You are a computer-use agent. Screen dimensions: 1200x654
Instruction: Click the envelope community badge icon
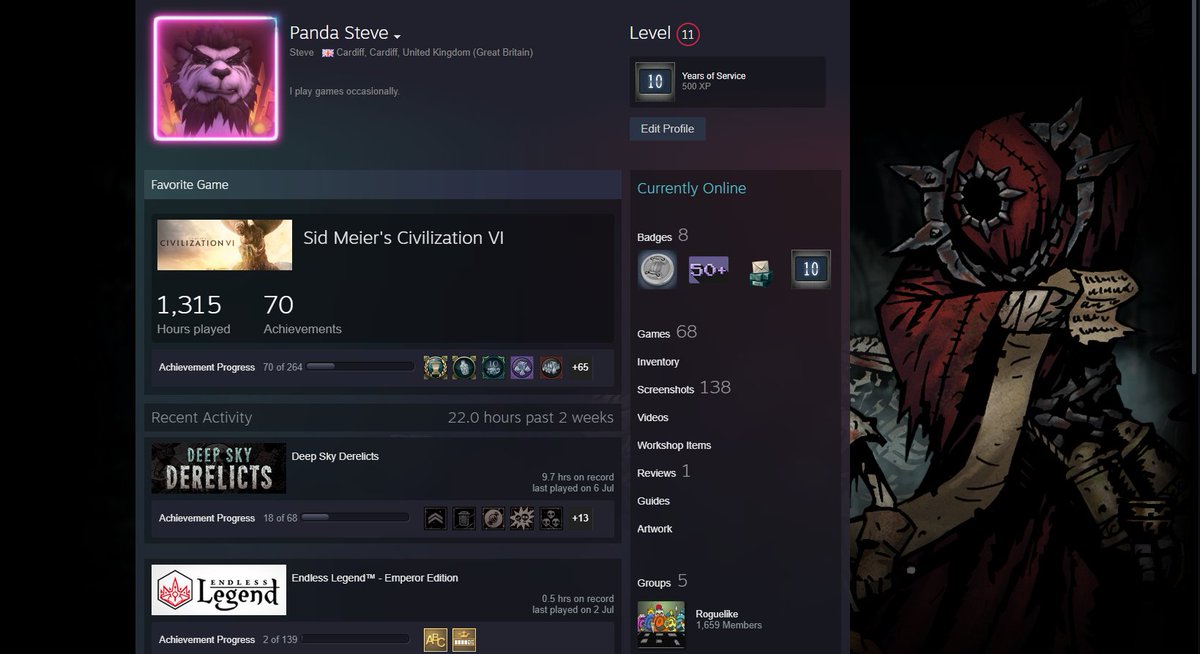coord(760,273)
